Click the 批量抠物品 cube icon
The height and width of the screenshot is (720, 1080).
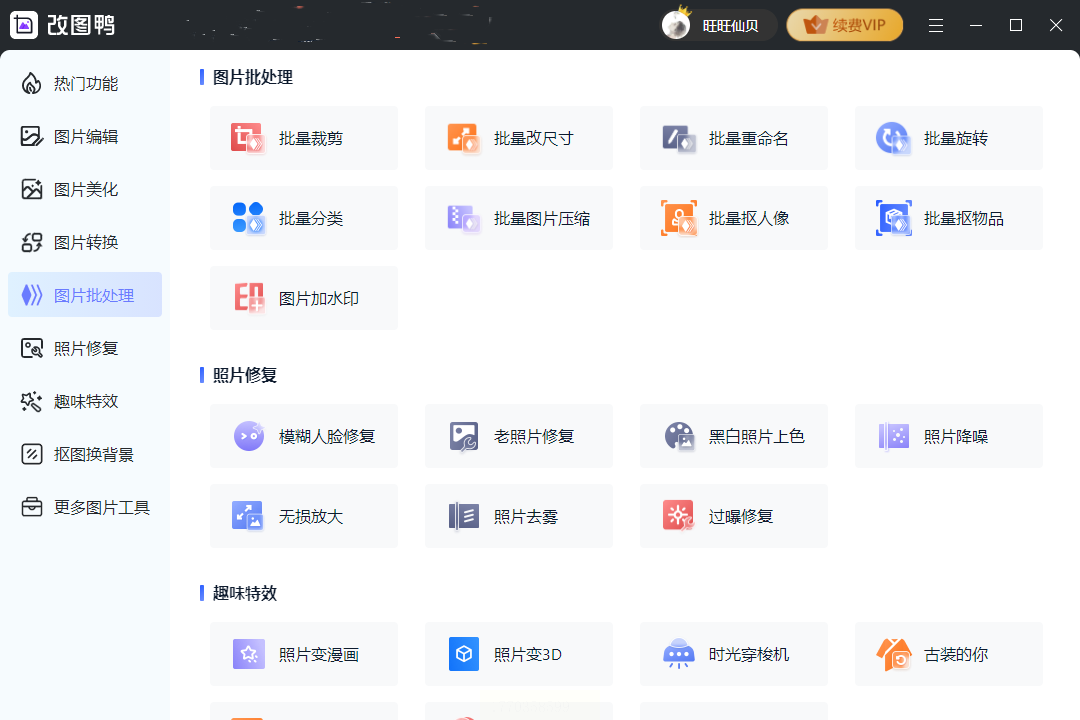coord(893,218)
